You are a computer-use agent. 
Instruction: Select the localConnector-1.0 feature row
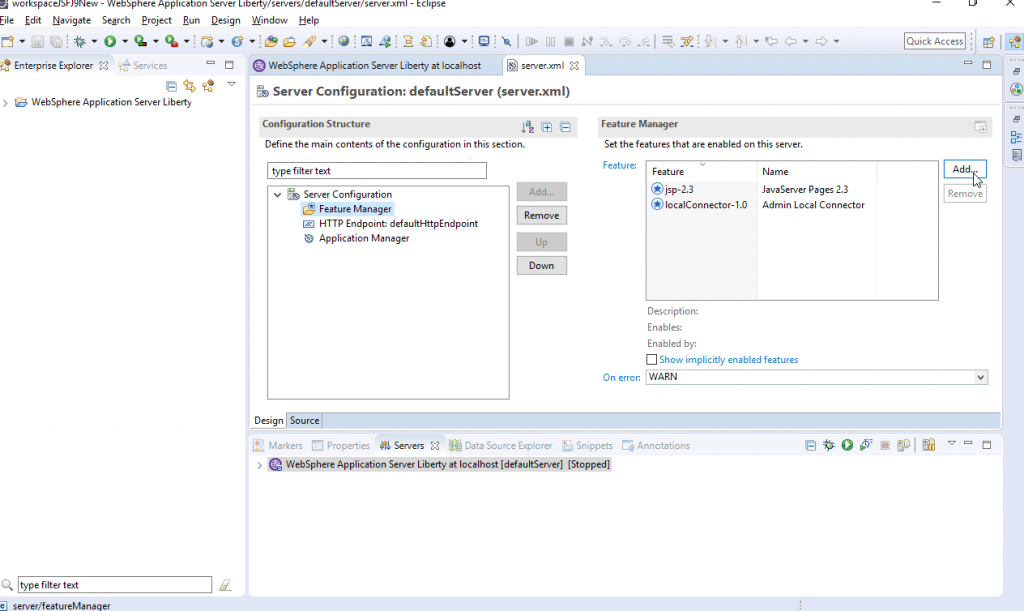point(792,205)
